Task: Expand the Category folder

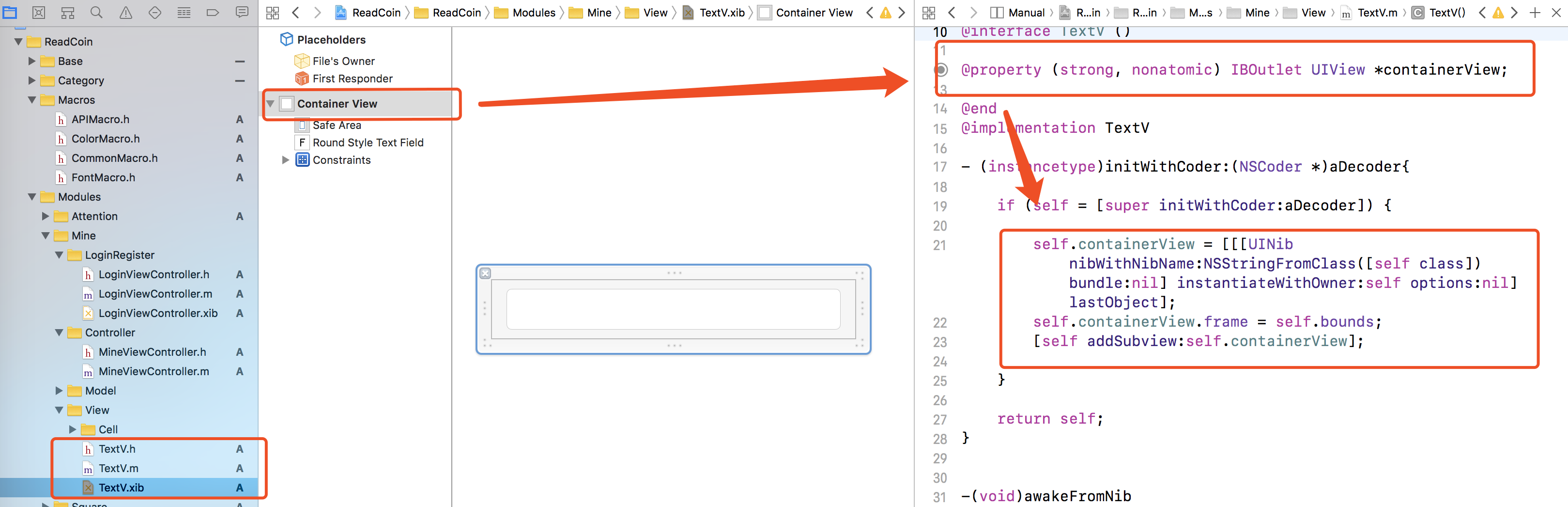Action: pos(31,80)
